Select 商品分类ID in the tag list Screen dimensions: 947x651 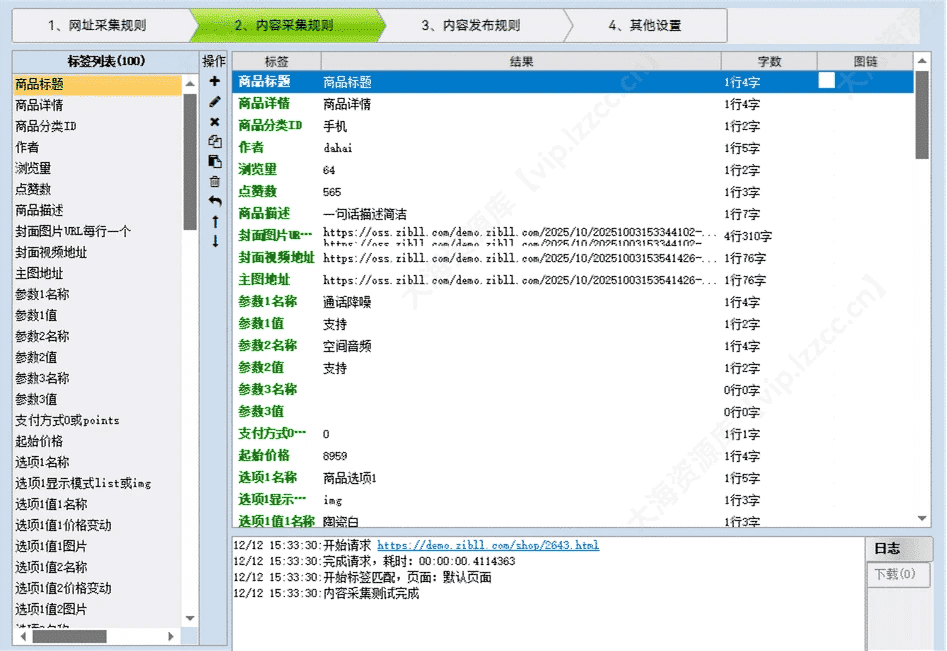pos(97,126)
